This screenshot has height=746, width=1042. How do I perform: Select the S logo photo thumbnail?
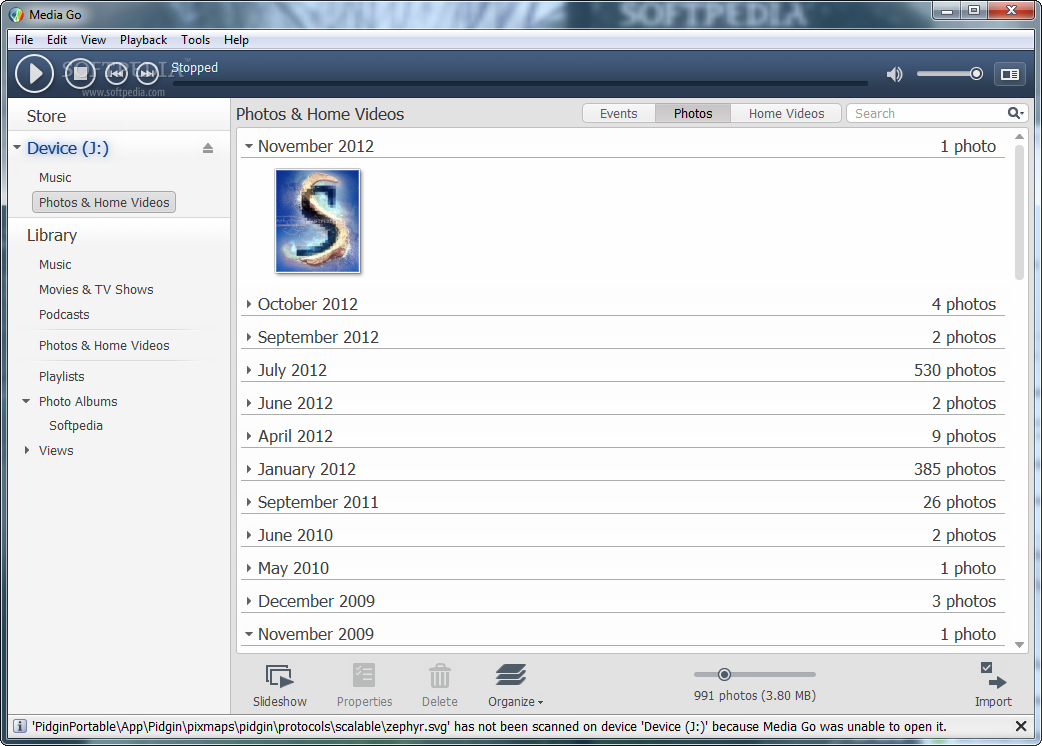[318, 221]
